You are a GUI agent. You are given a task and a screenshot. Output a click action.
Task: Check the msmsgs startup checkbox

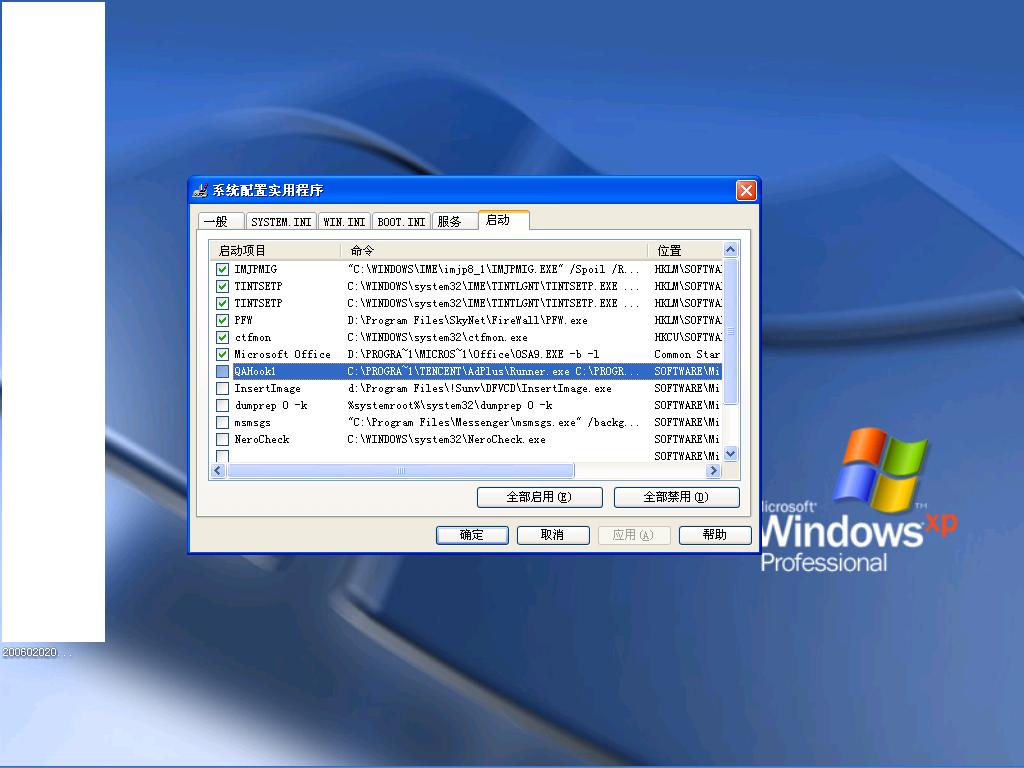click(x=222, y=422)
